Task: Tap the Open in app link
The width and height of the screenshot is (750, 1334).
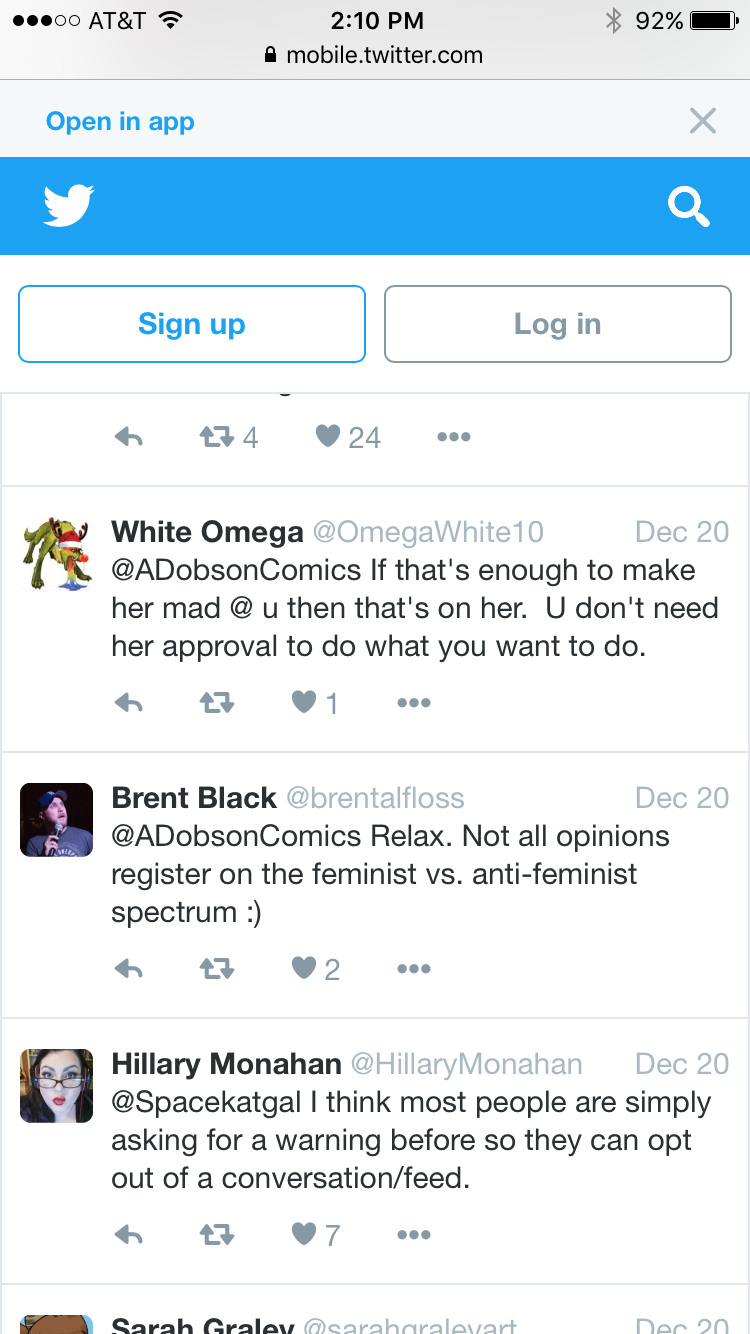Action: tap(120, 122)
